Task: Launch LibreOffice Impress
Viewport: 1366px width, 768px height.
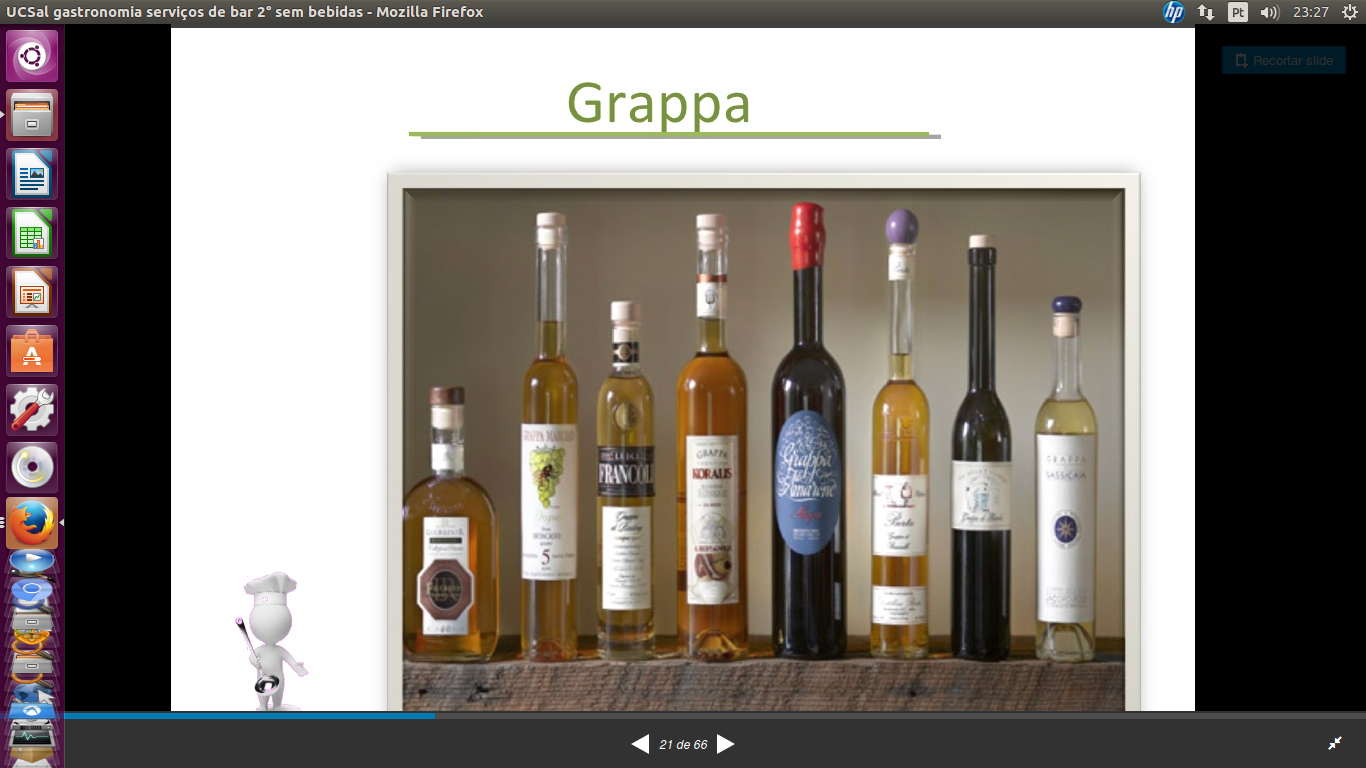Action: click(x=32, y=292)
